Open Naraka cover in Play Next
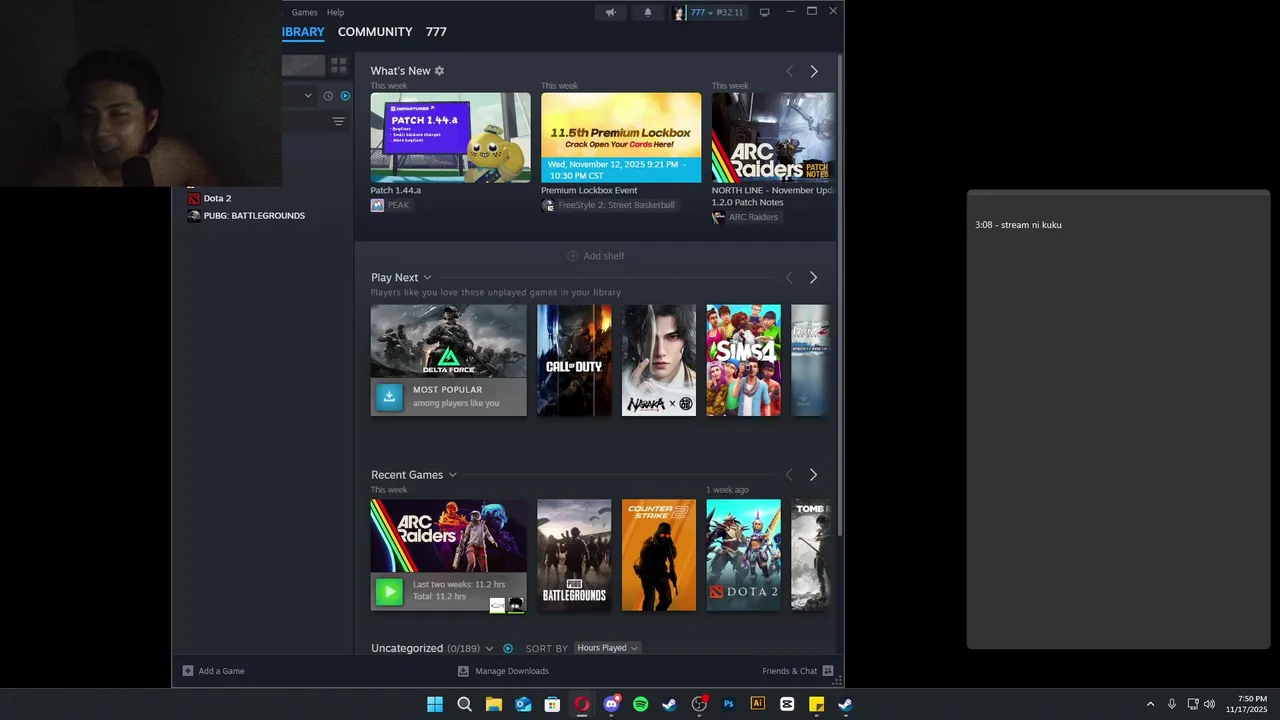Screen dimensions: 1280x720 tap(659, 360)
